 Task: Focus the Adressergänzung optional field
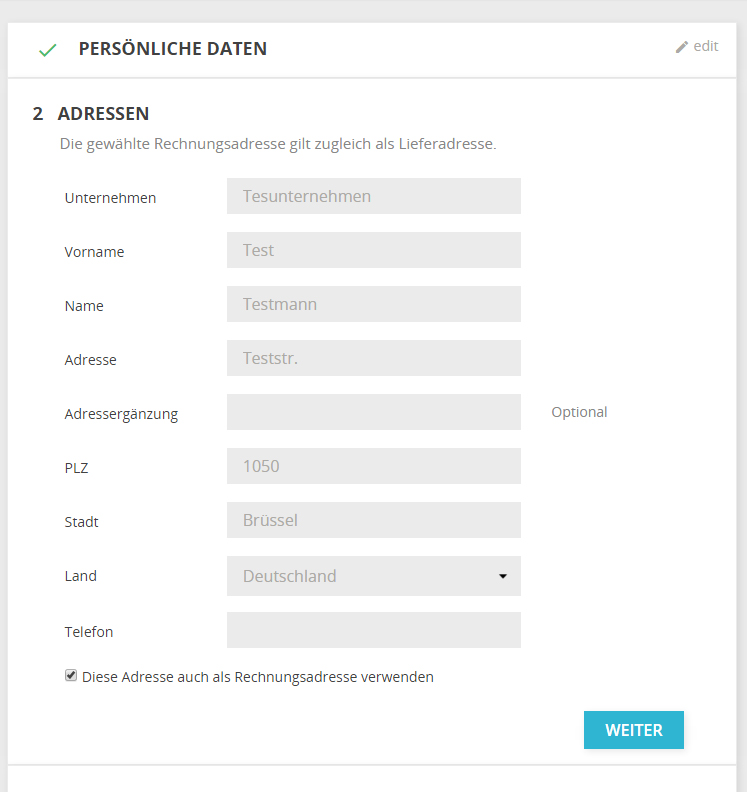point(373,412)
